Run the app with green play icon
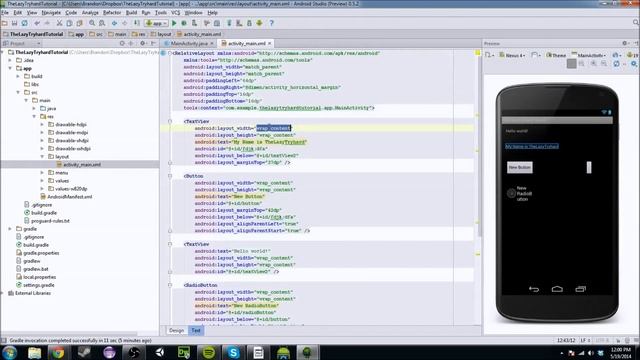This screenshot has width=640, height=360. (x=174, y=23)
